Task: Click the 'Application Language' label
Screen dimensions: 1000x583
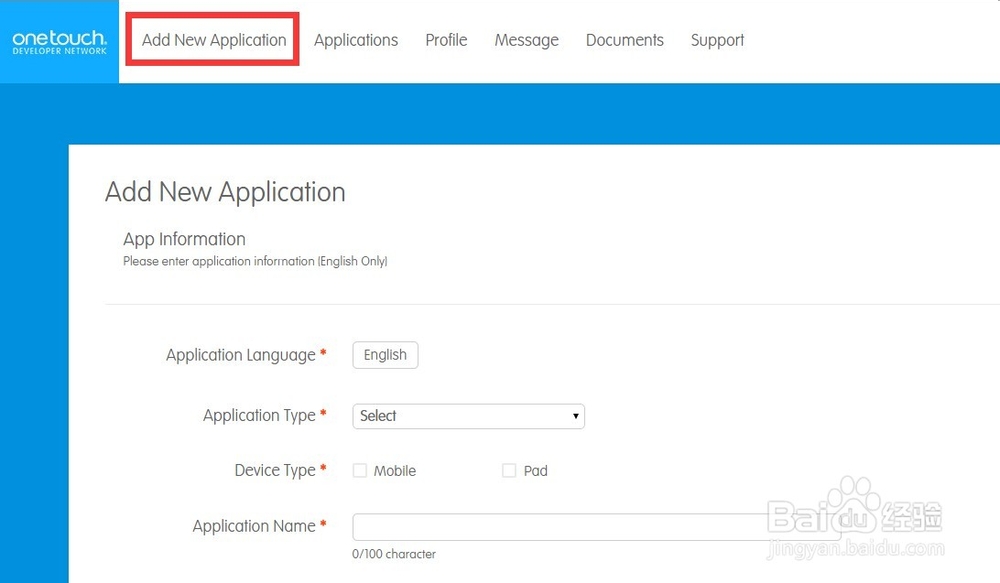Action: [x=241, y=355]
